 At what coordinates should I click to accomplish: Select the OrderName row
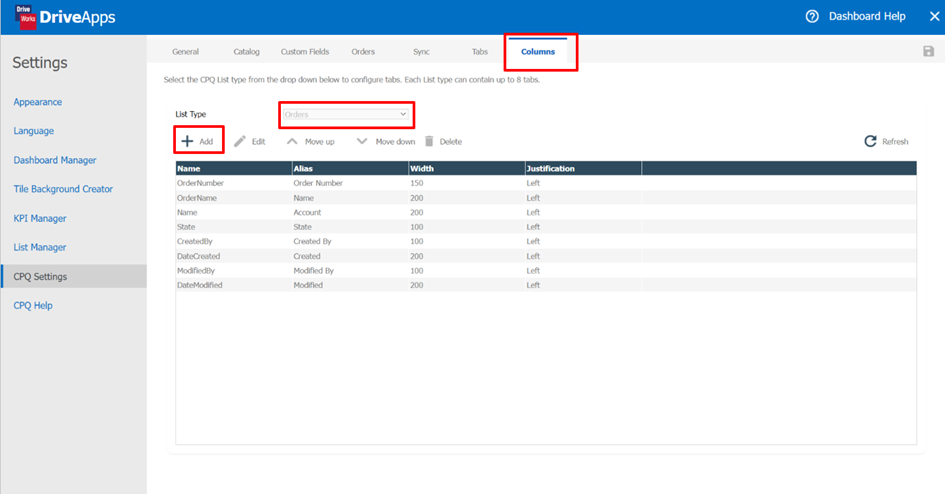(x=546, y=198)
